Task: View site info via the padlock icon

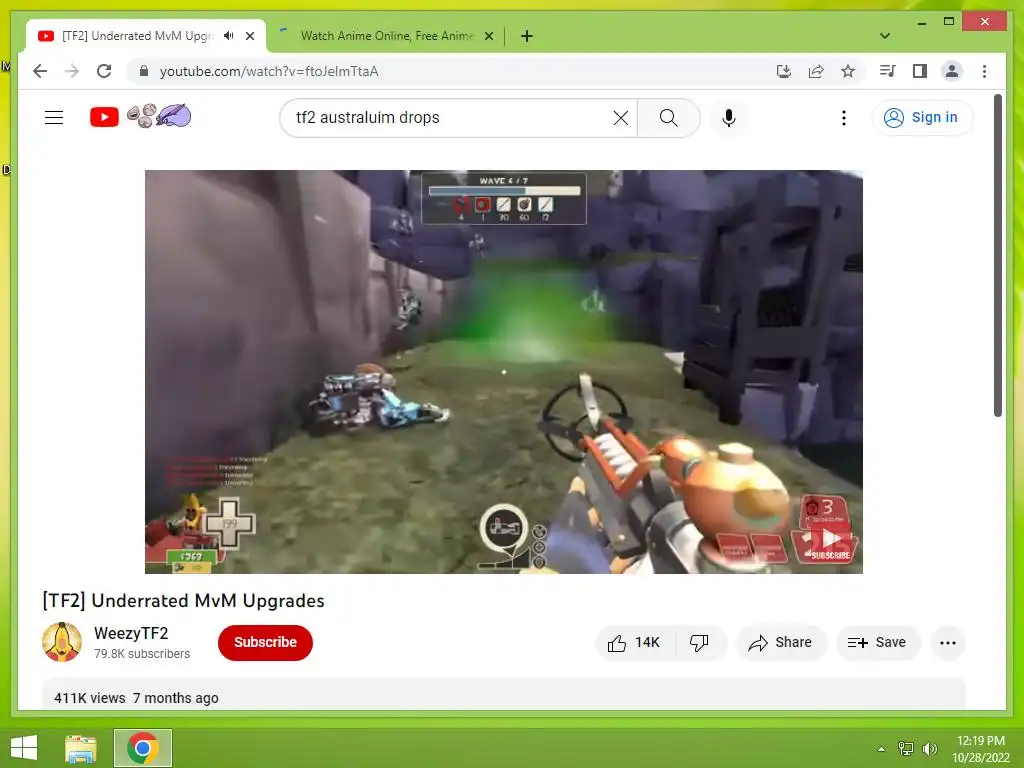Action: pyautogui.click(x=144, y=71)
